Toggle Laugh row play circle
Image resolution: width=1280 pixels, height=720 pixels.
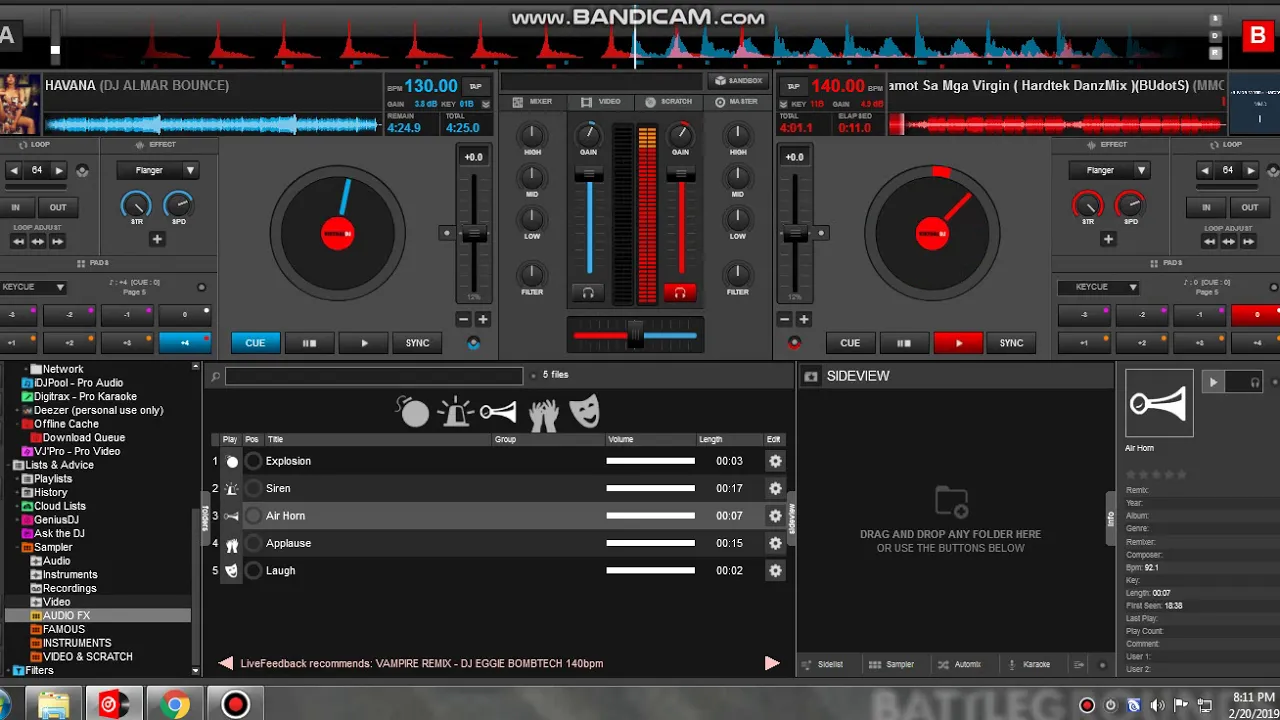tap(254, 571)
